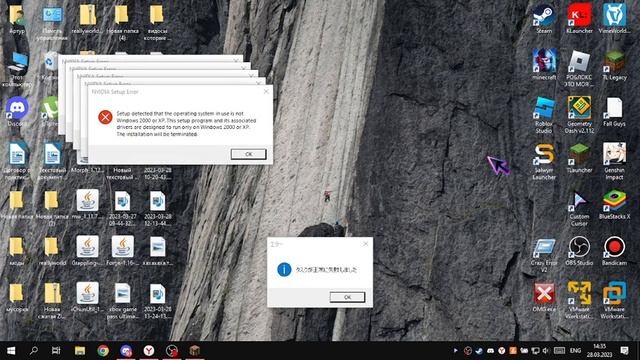Open the Genshin Impact shortcut
This screenshot has width=640, height=360.
click(x=614, y=162)
